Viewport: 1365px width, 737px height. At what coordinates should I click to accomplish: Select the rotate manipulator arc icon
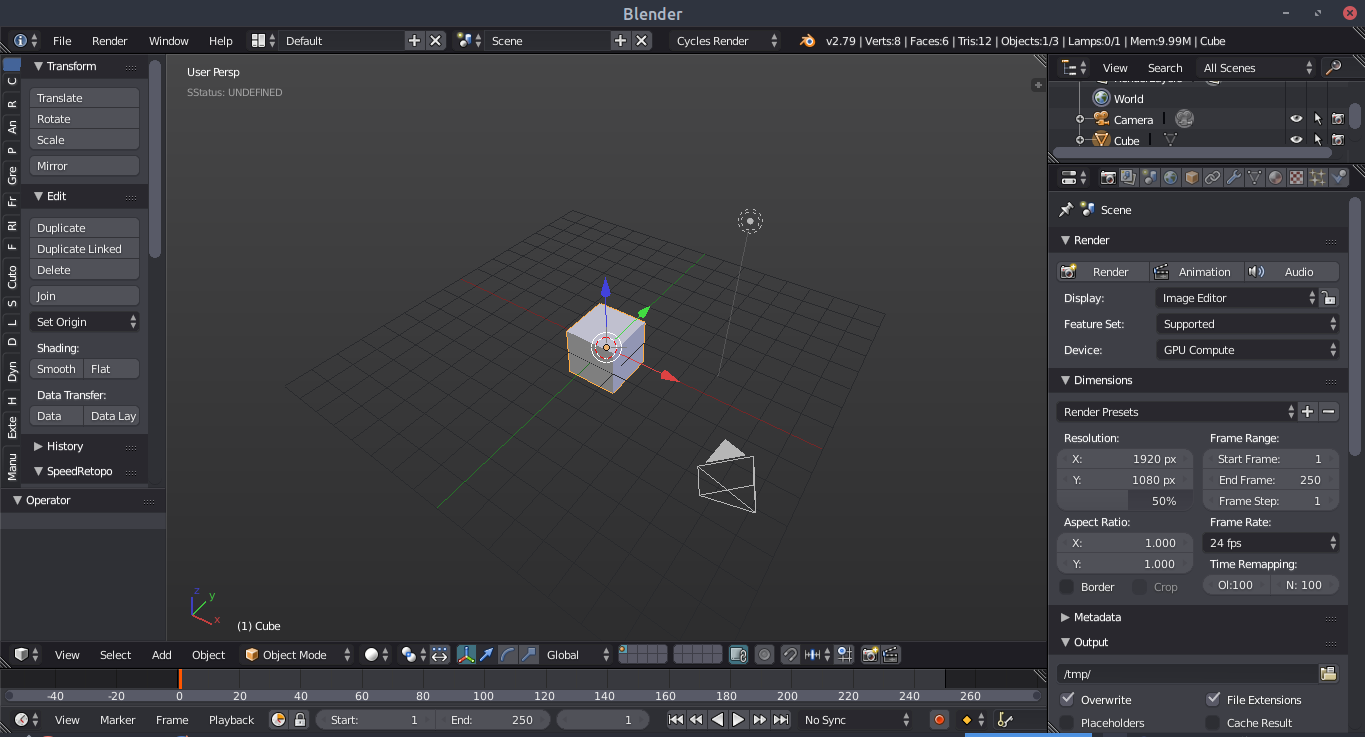[508, 655]
